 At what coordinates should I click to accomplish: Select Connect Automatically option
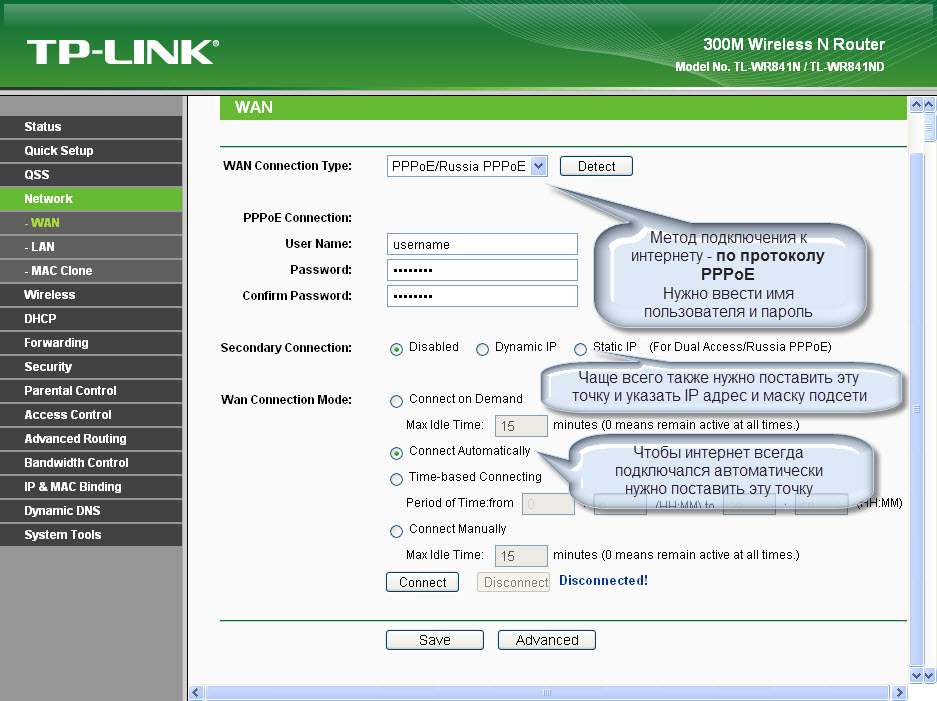pos(397,453)
